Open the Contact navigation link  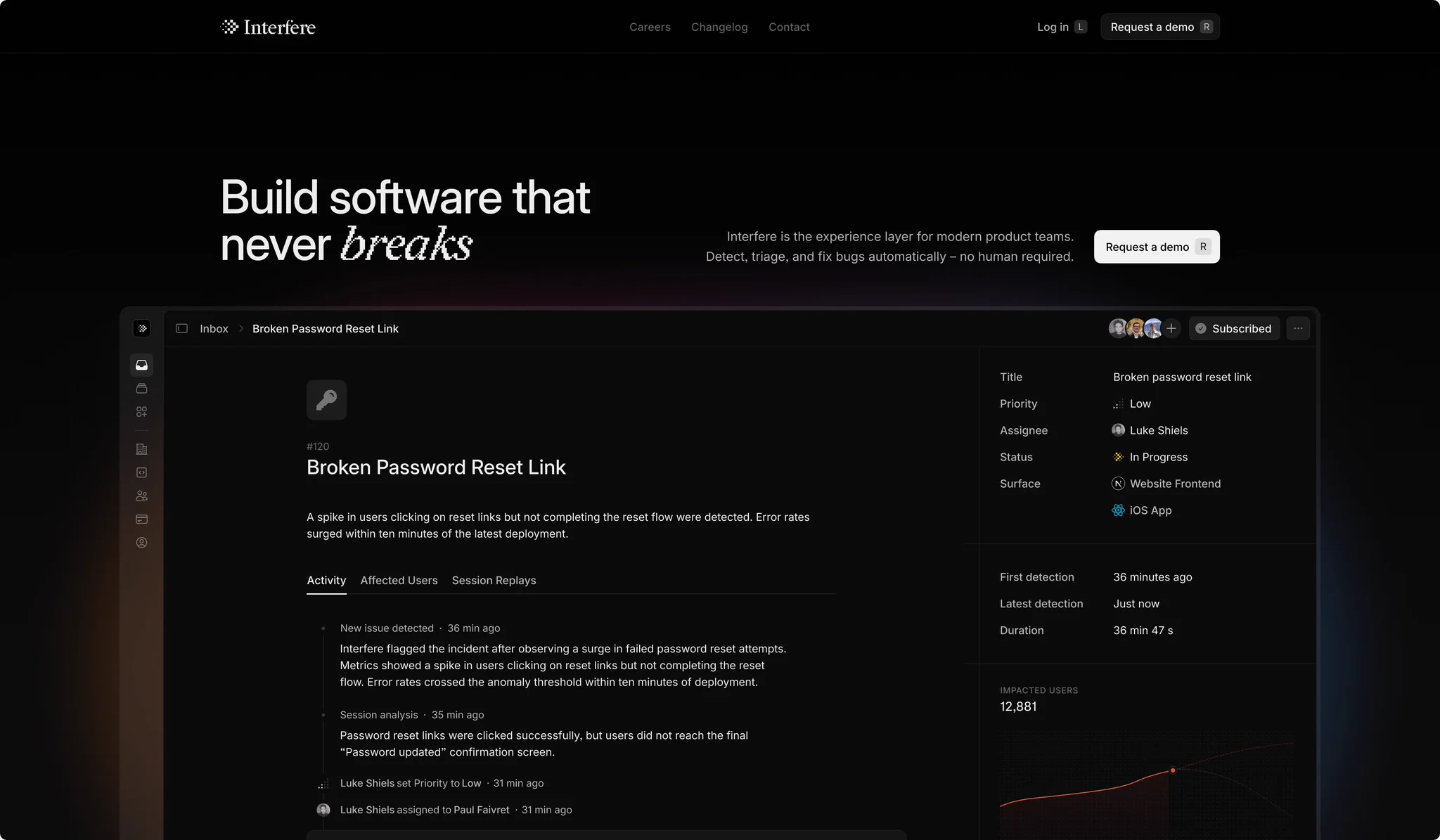(x=789, y=27)
